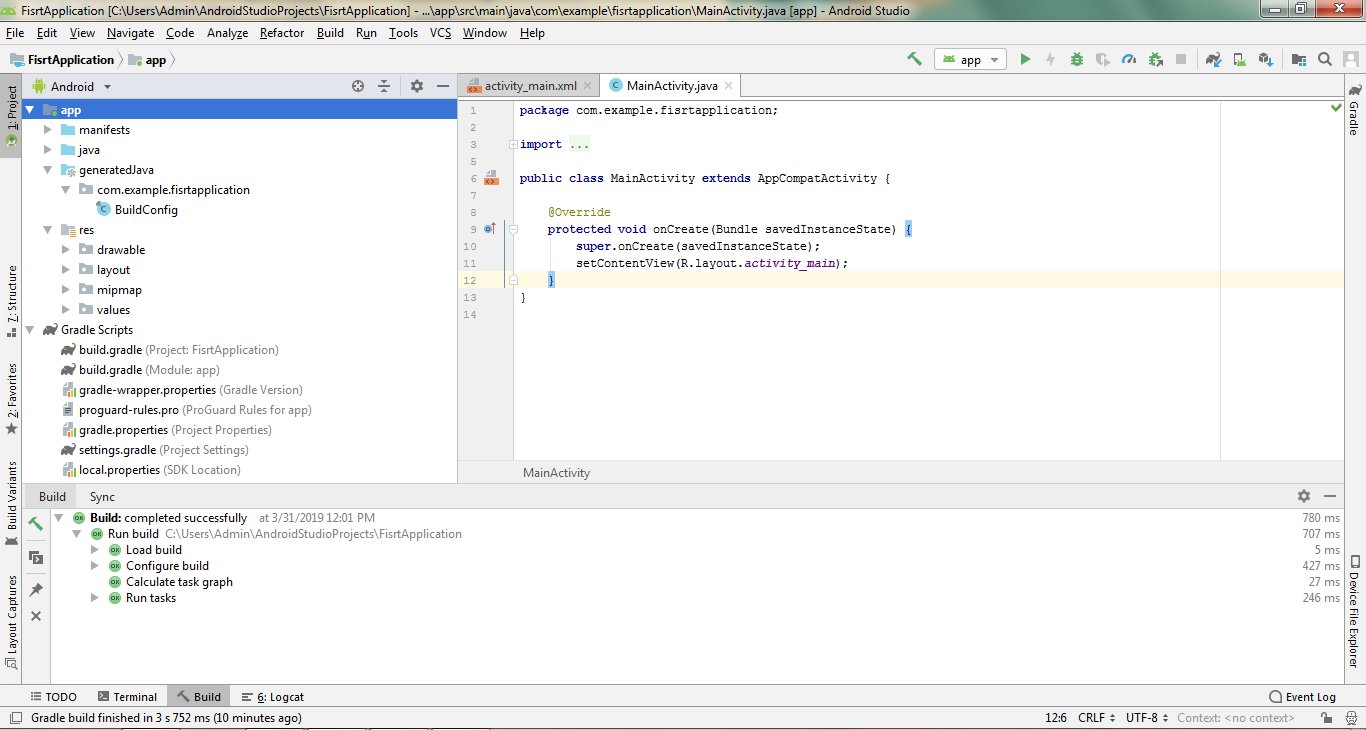Expand the java folder arrow

(47, 150)
